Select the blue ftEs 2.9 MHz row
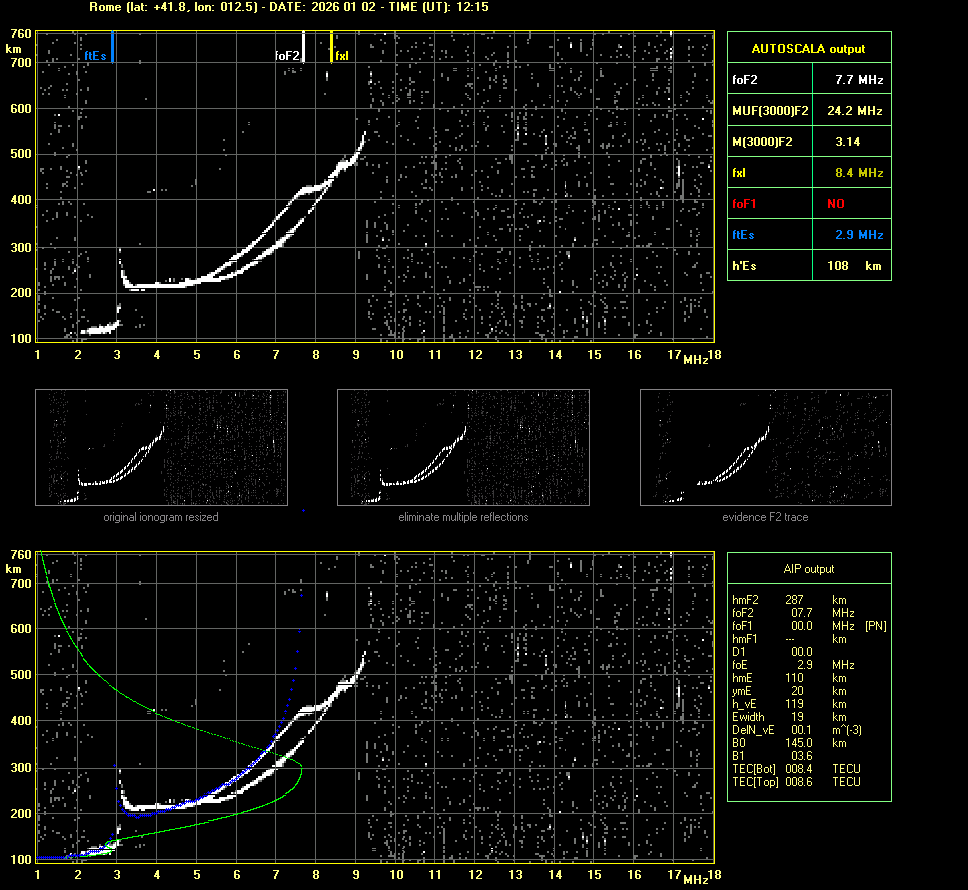The width and height of the screenshot is (968, 890). click(x=808, y=235)
